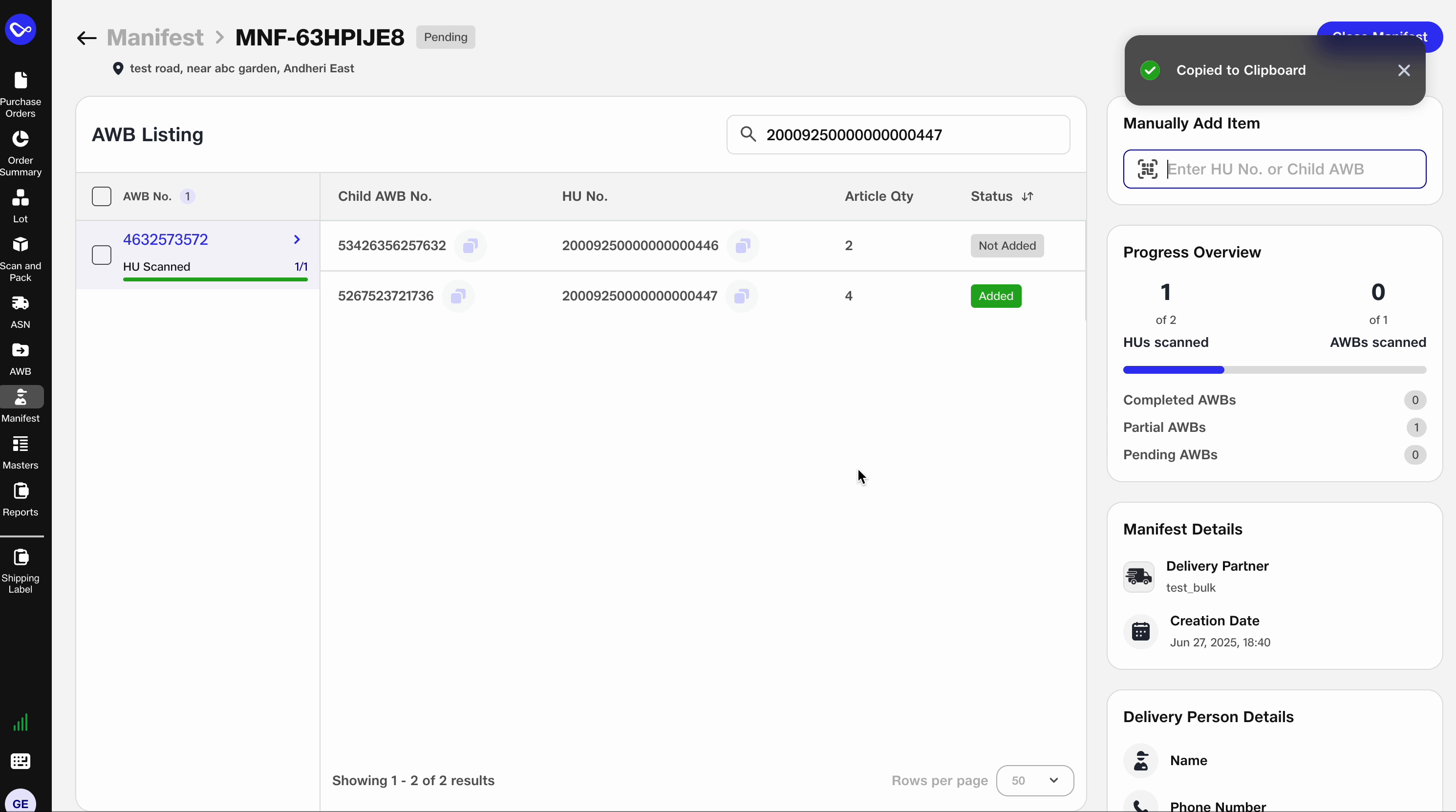Navigate to Manifest via the breadcrumb
Viewport: 1456px width, 812px height.
tap(155, 37)
